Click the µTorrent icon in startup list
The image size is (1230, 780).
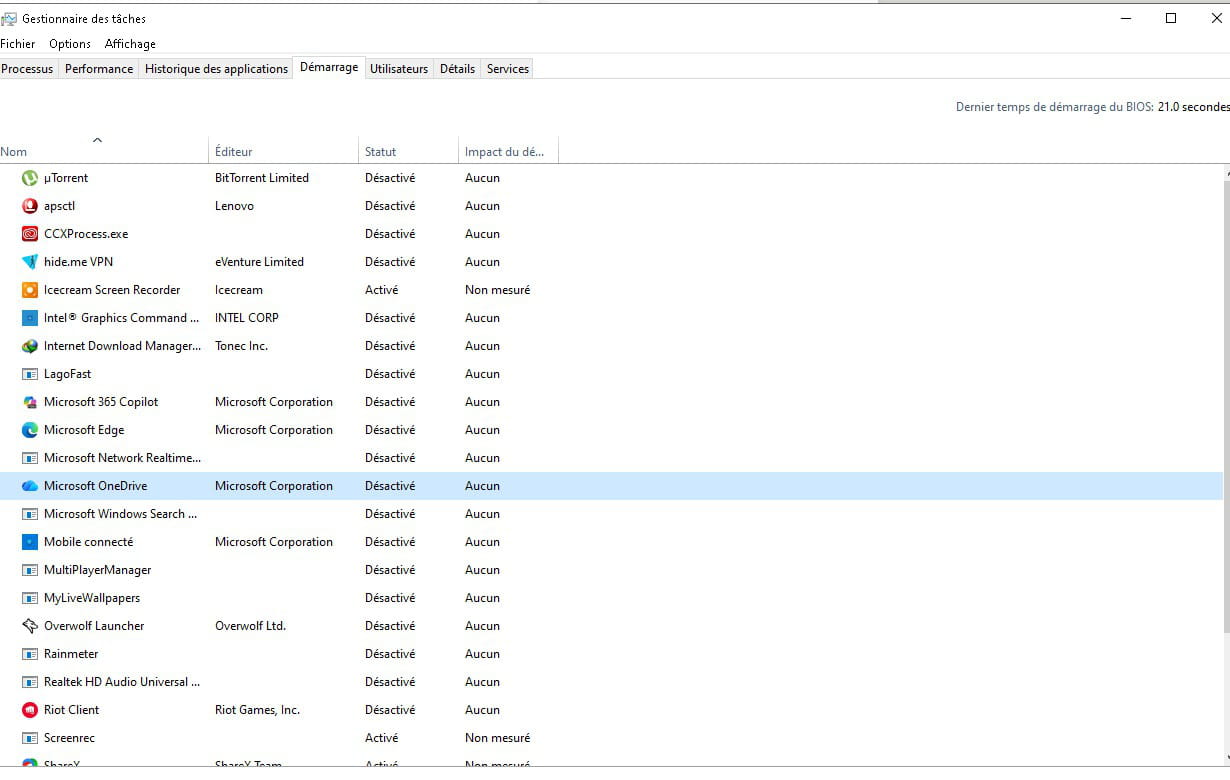click(30, 178)
